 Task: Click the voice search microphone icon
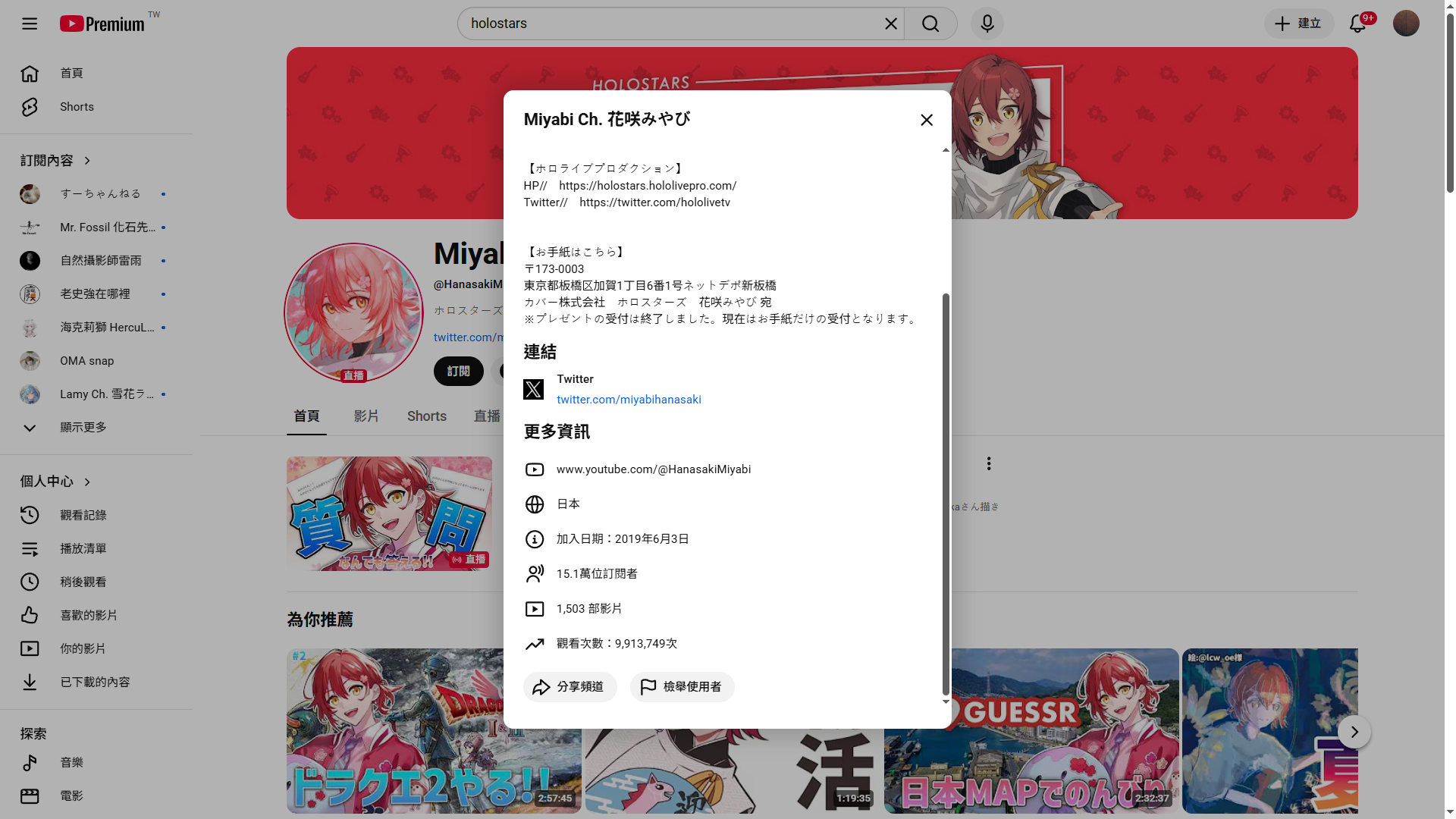tap(987, 24)
